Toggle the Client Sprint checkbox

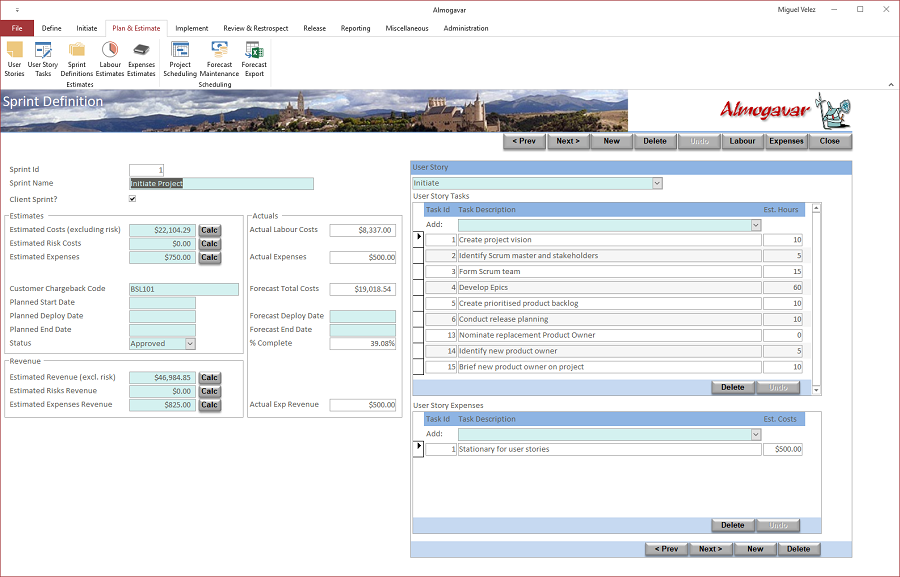tap(133, 199)
